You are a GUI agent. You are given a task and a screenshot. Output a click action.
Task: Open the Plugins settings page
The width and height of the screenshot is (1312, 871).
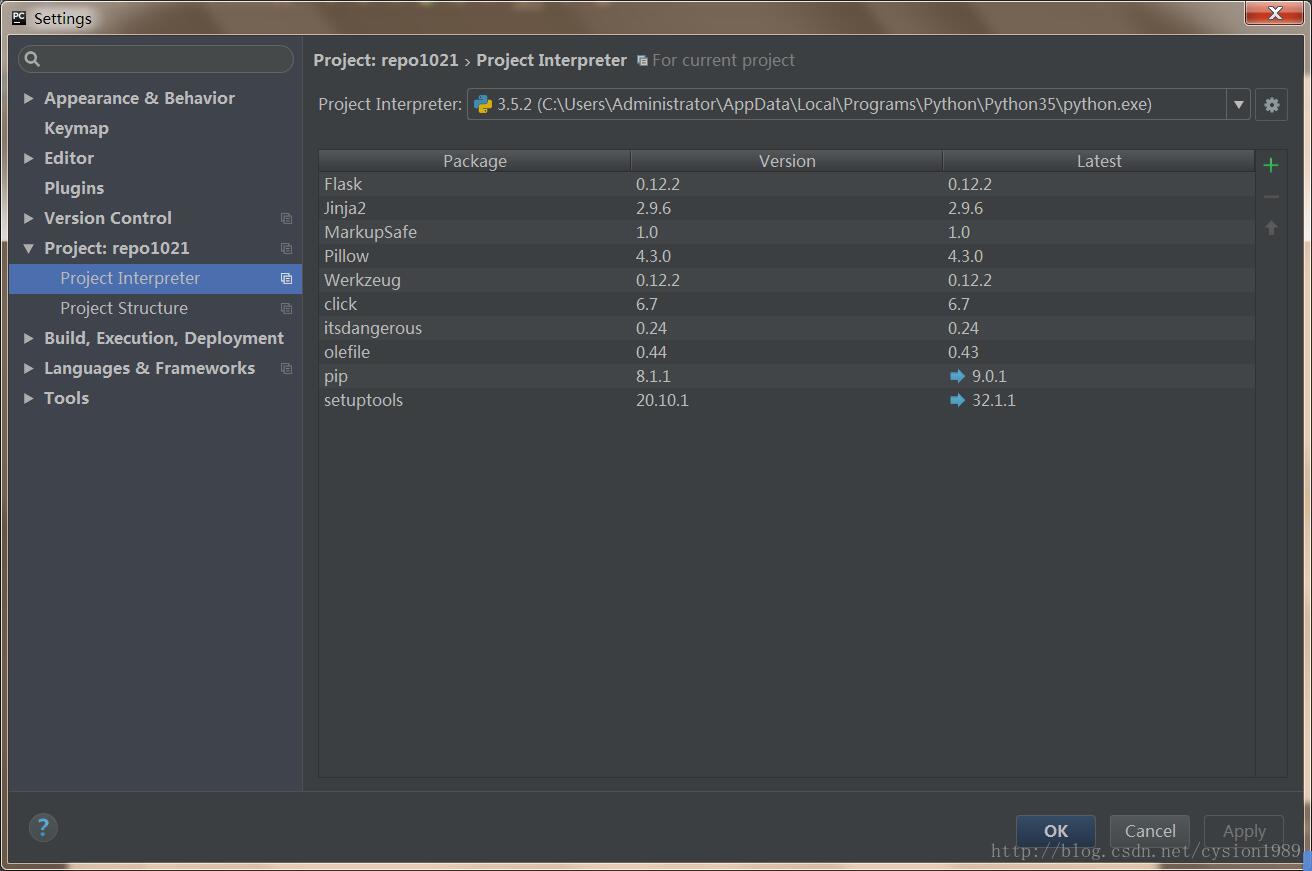point(74,188)
